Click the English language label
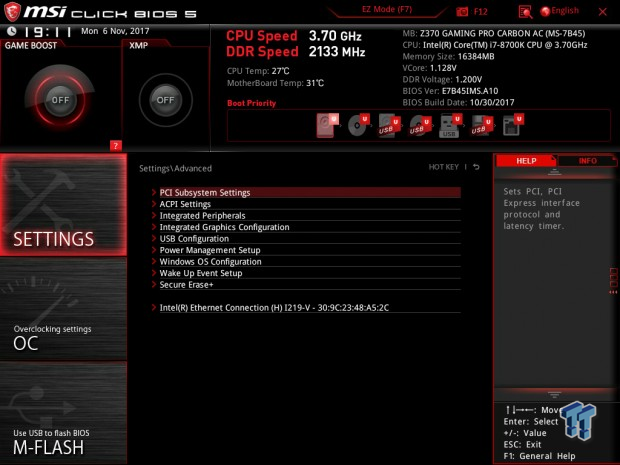This screenshot has width=620, height=465. tap(565, 11)
